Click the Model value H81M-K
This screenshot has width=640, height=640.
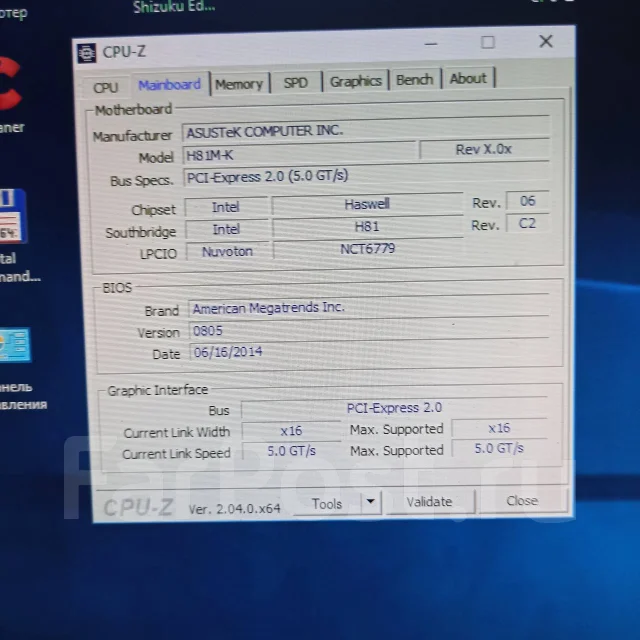300,153
